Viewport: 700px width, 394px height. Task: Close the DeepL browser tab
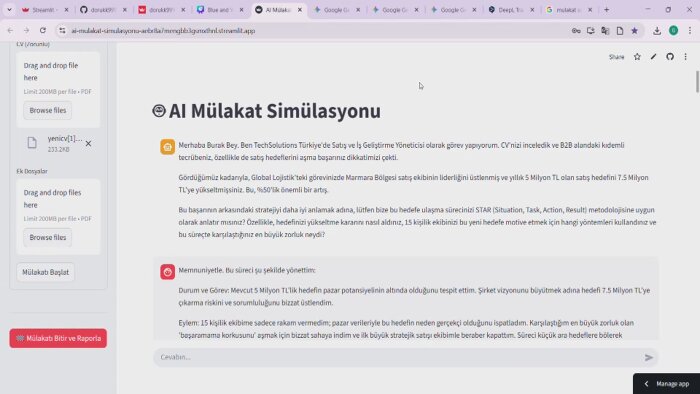[532, 9]
